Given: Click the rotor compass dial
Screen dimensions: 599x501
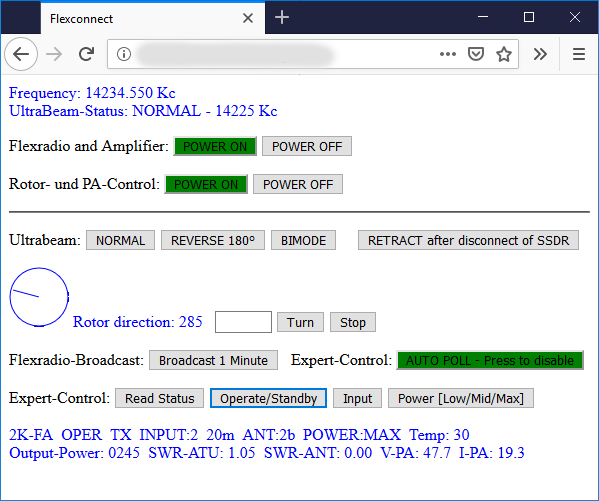Looking at the screenshot, I should 39,297.
